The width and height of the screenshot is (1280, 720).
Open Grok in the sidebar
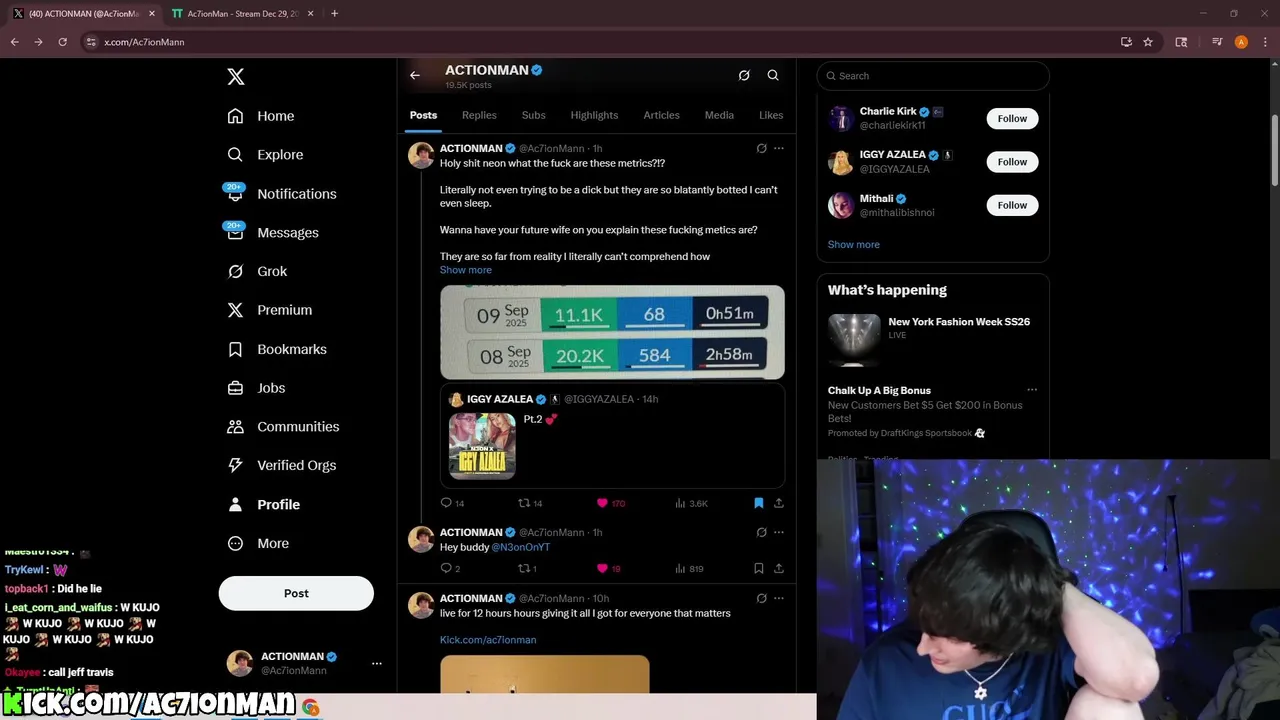coord(257,272)
